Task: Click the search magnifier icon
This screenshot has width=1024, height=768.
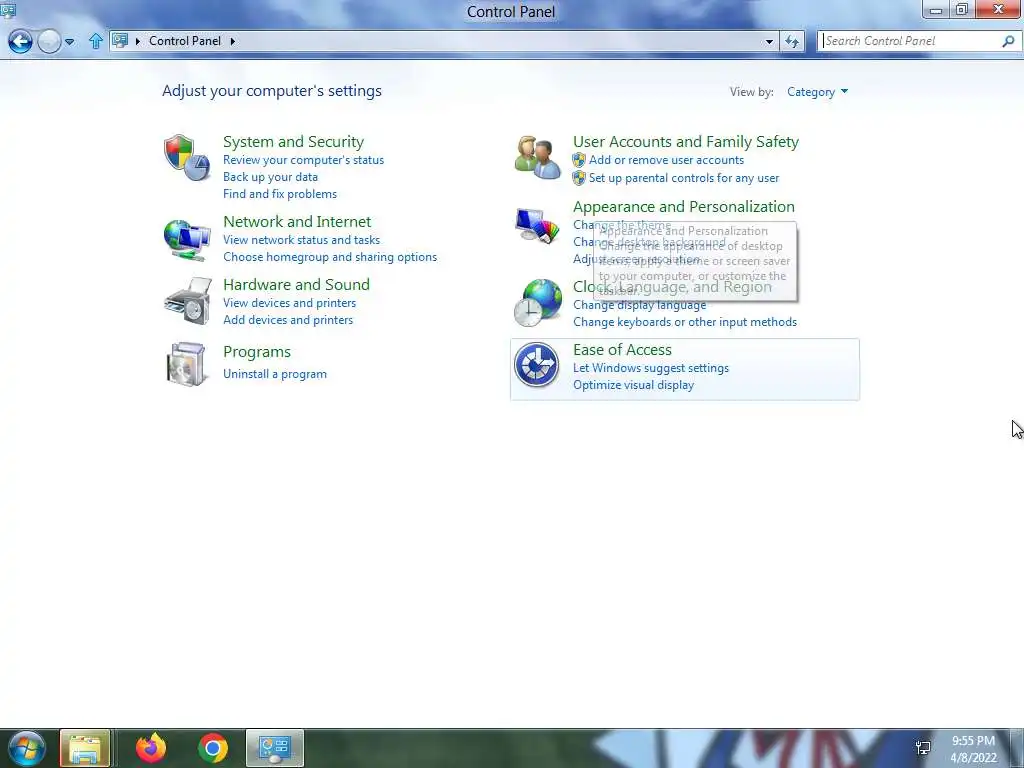Action: pos(1008,41)
